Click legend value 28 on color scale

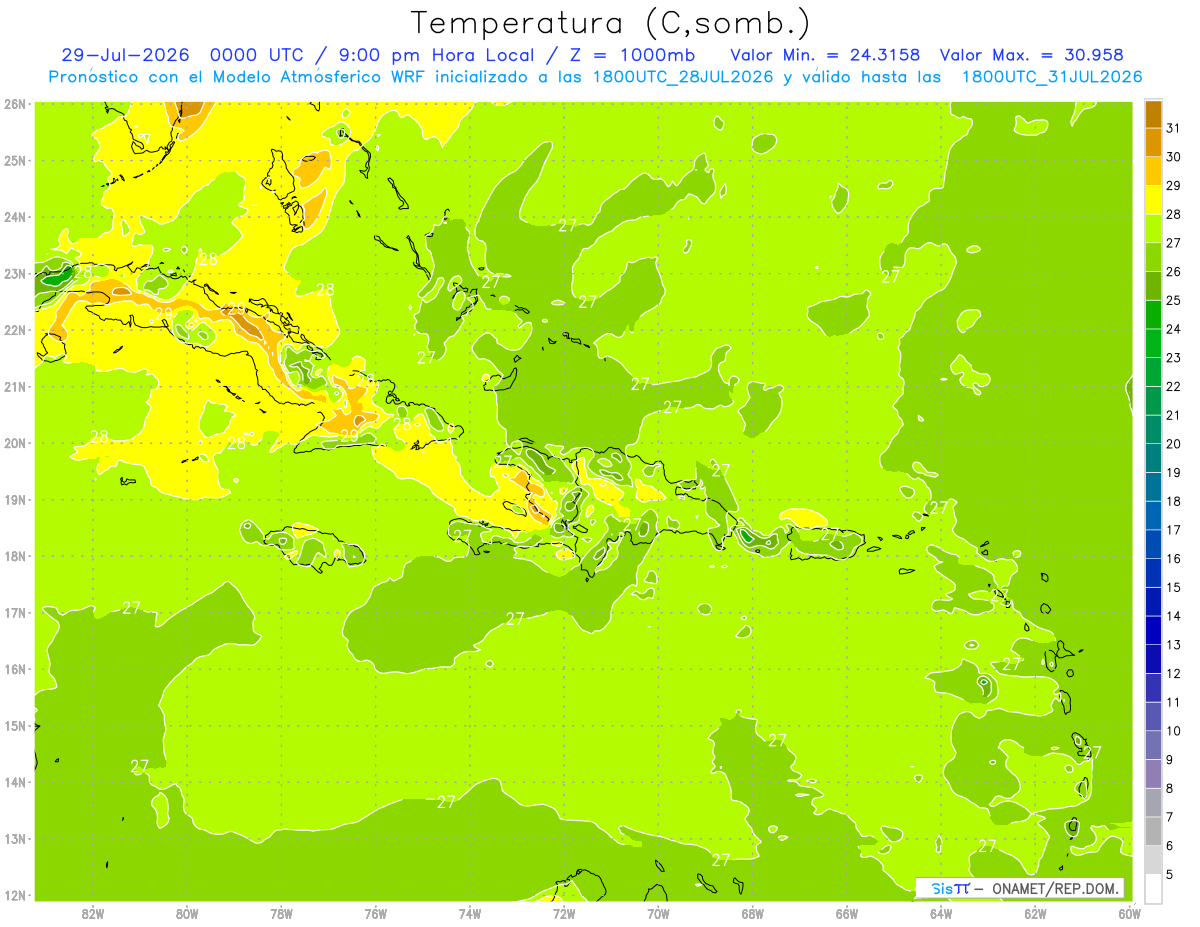pyautogui.click(x=1173, y=214)
